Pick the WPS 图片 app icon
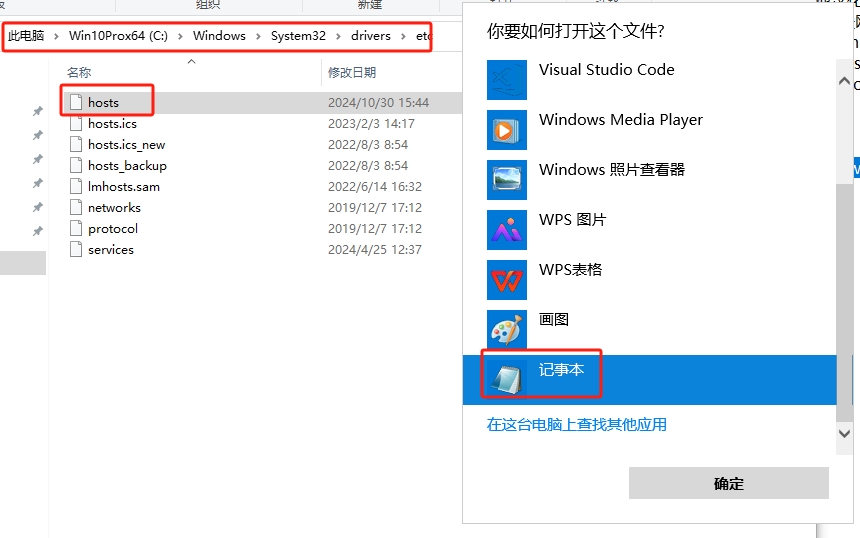Screen dimensions: 860x538 [507, 230]
